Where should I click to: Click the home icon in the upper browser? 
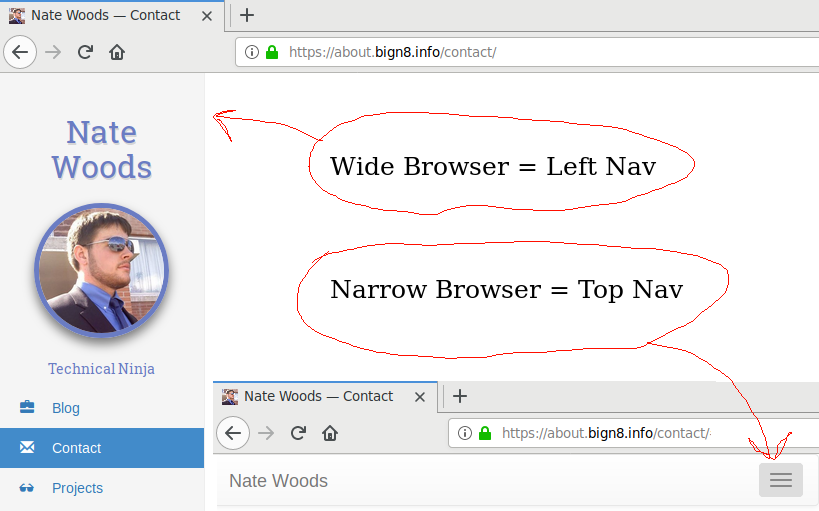pos(117,52)
